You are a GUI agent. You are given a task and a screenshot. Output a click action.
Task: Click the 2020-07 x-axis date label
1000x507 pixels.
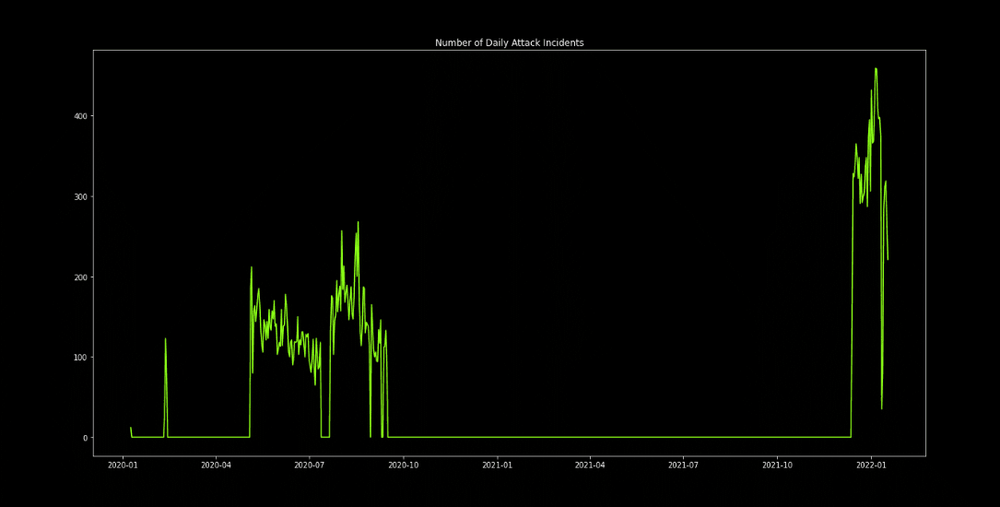[x=309, y=465]
